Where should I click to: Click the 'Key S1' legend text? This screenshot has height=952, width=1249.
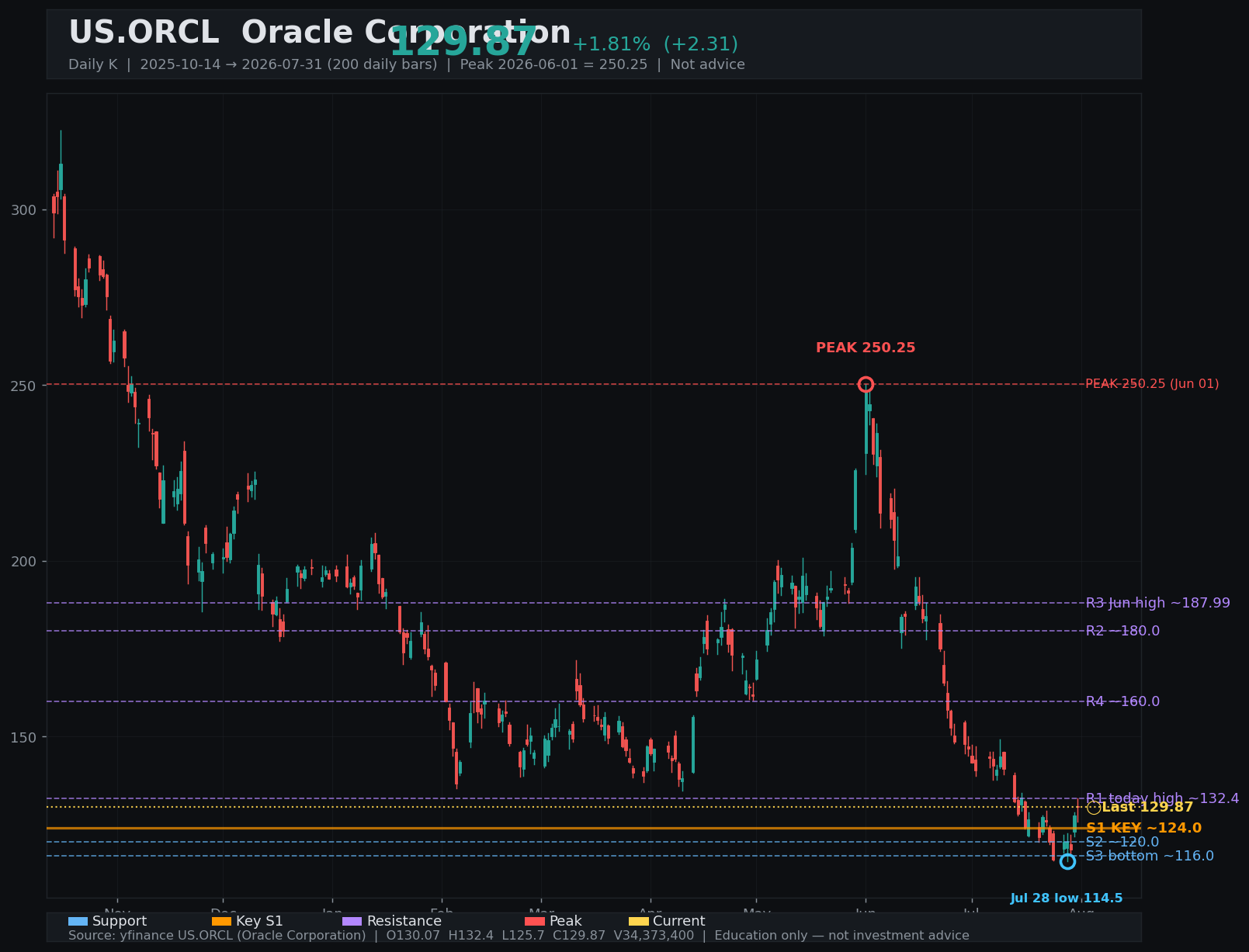[x=259, y=921]
